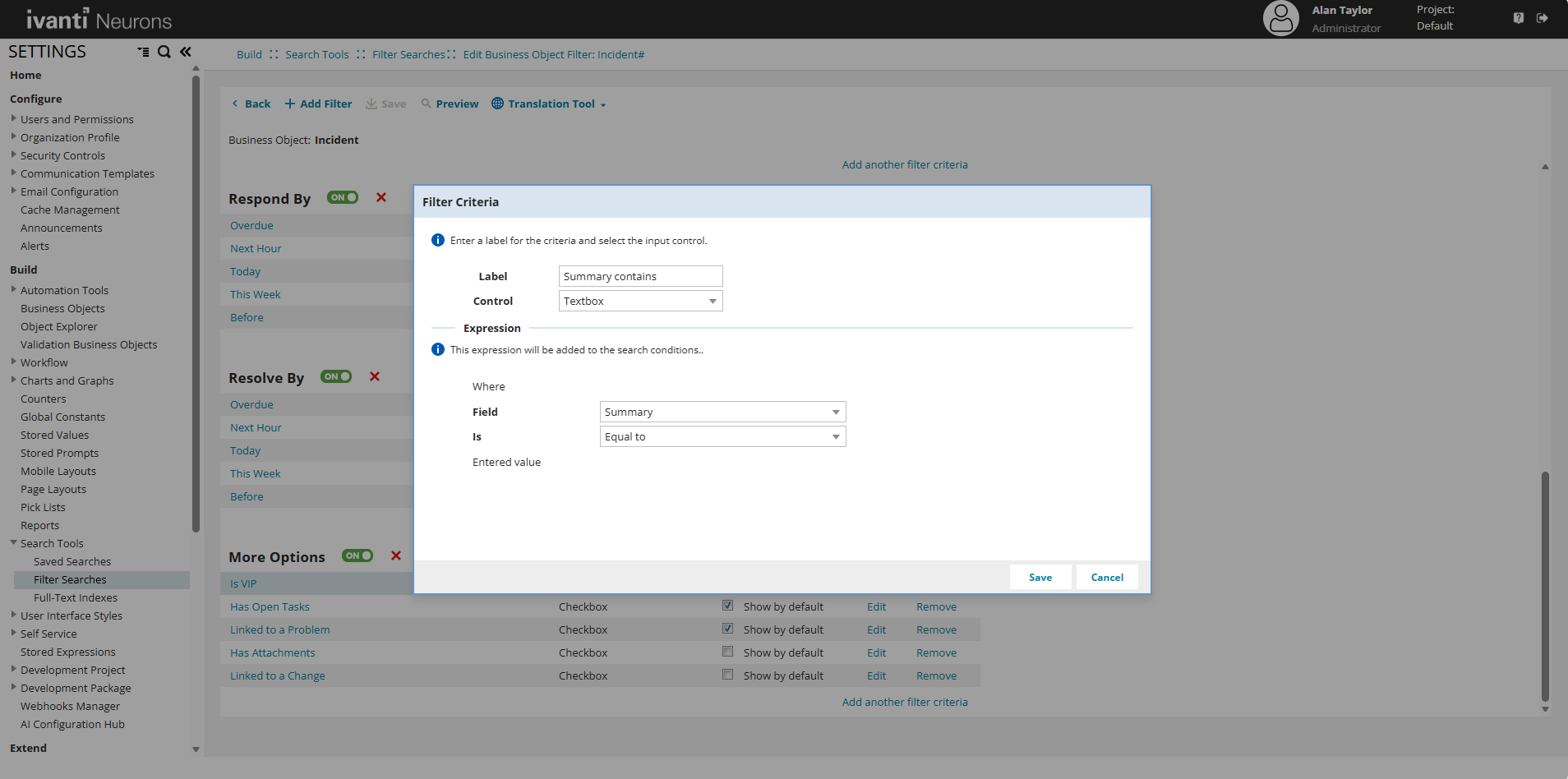1568x779 pixels.
Task: Click the Translation Tool globe icon
Action: [497, 104]
